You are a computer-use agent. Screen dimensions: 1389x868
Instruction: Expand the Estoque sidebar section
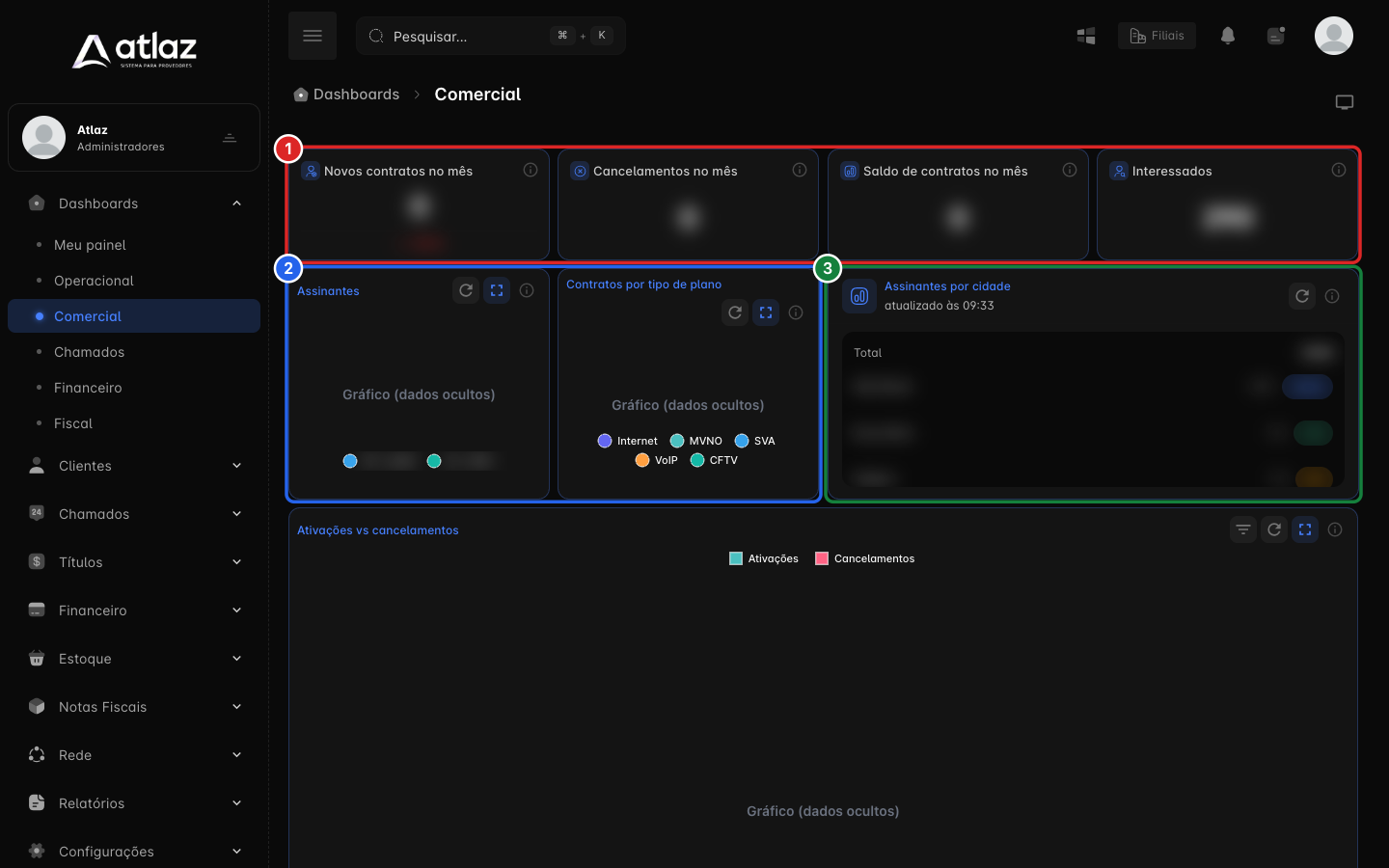[134, 659]
